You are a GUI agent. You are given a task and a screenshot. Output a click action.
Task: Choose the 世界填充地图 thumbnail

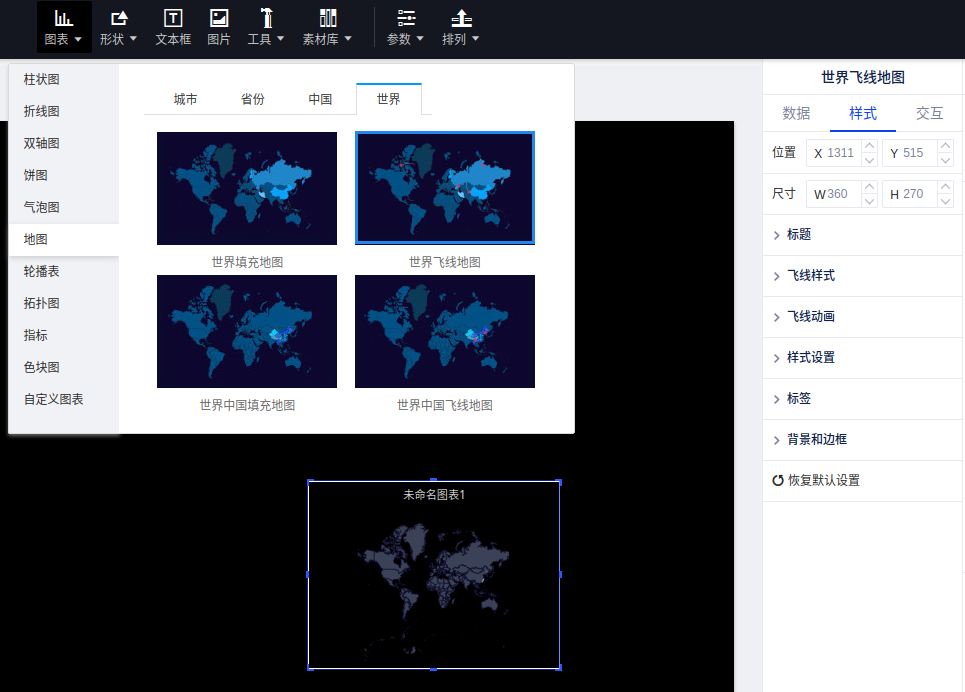(247, 188)
